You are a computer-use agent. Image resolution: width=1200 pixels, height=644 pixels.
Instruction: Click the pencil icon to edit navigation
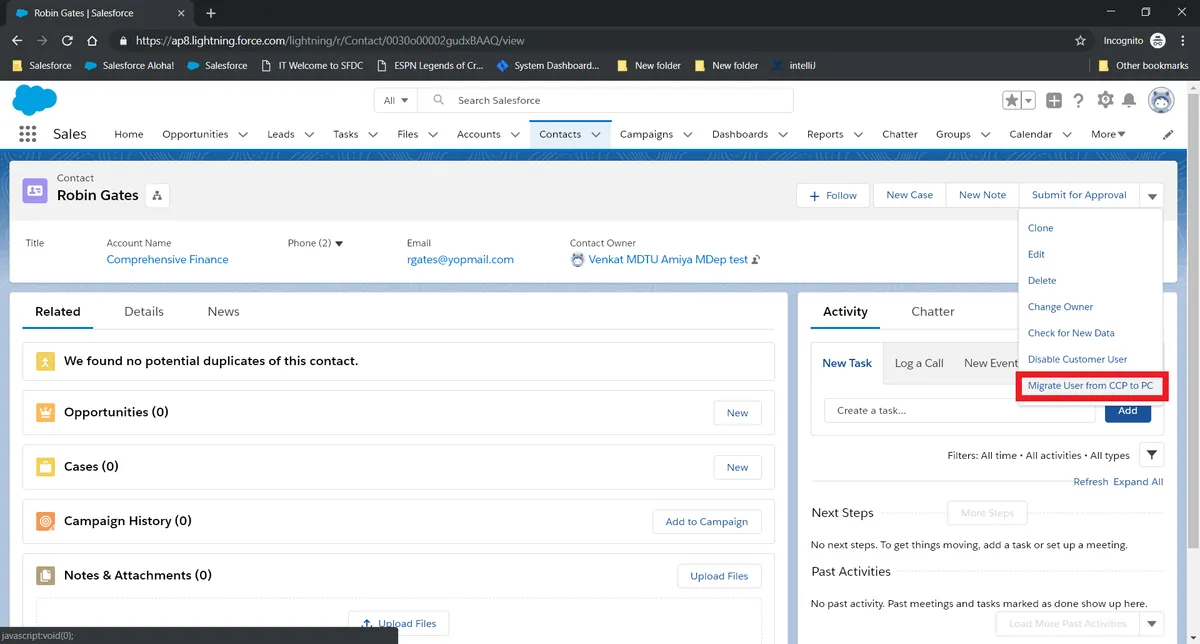tap(1168, 134)
